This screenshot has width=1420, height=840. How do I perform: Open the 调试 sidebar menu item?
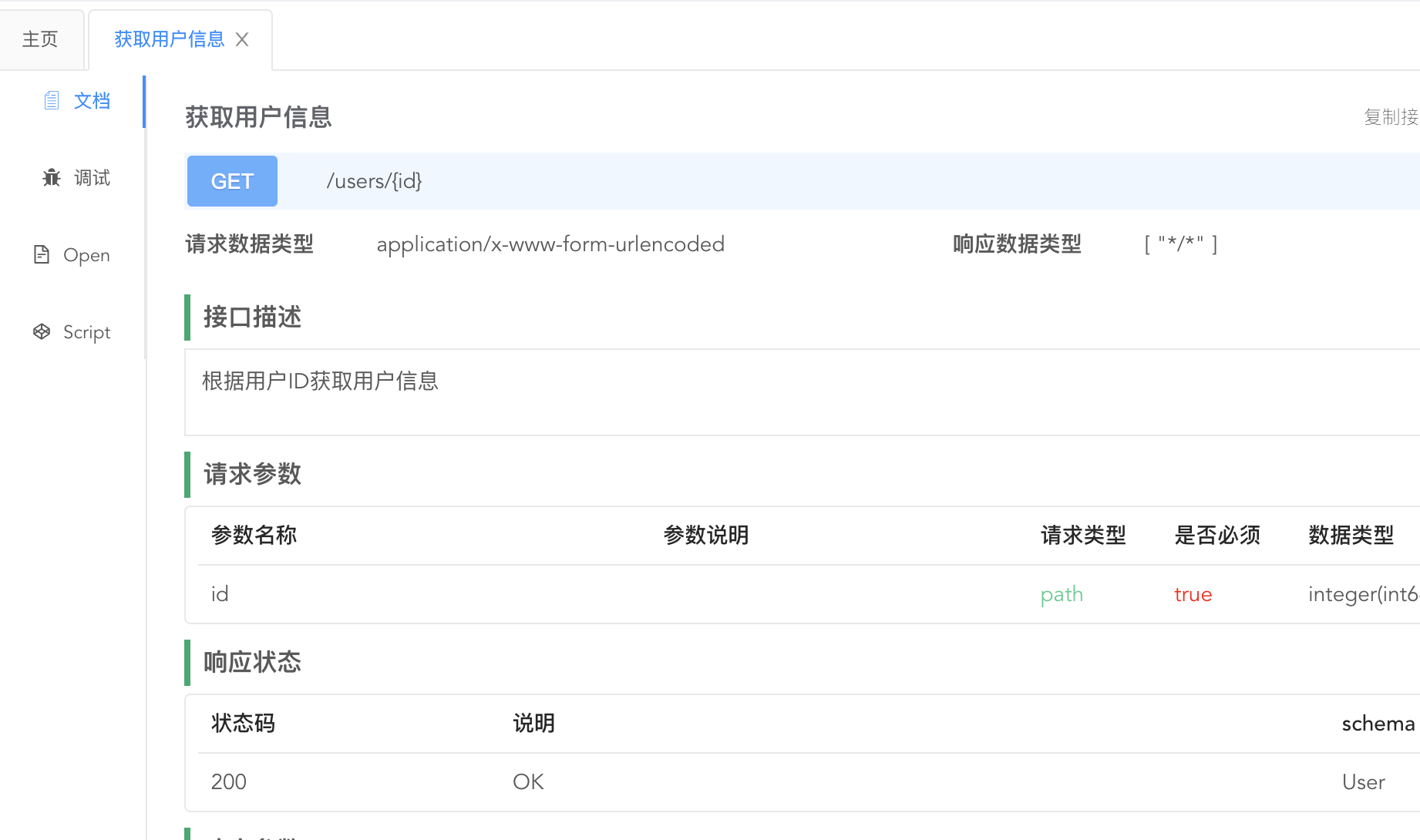pyautogui.click(x=72, y=178)
